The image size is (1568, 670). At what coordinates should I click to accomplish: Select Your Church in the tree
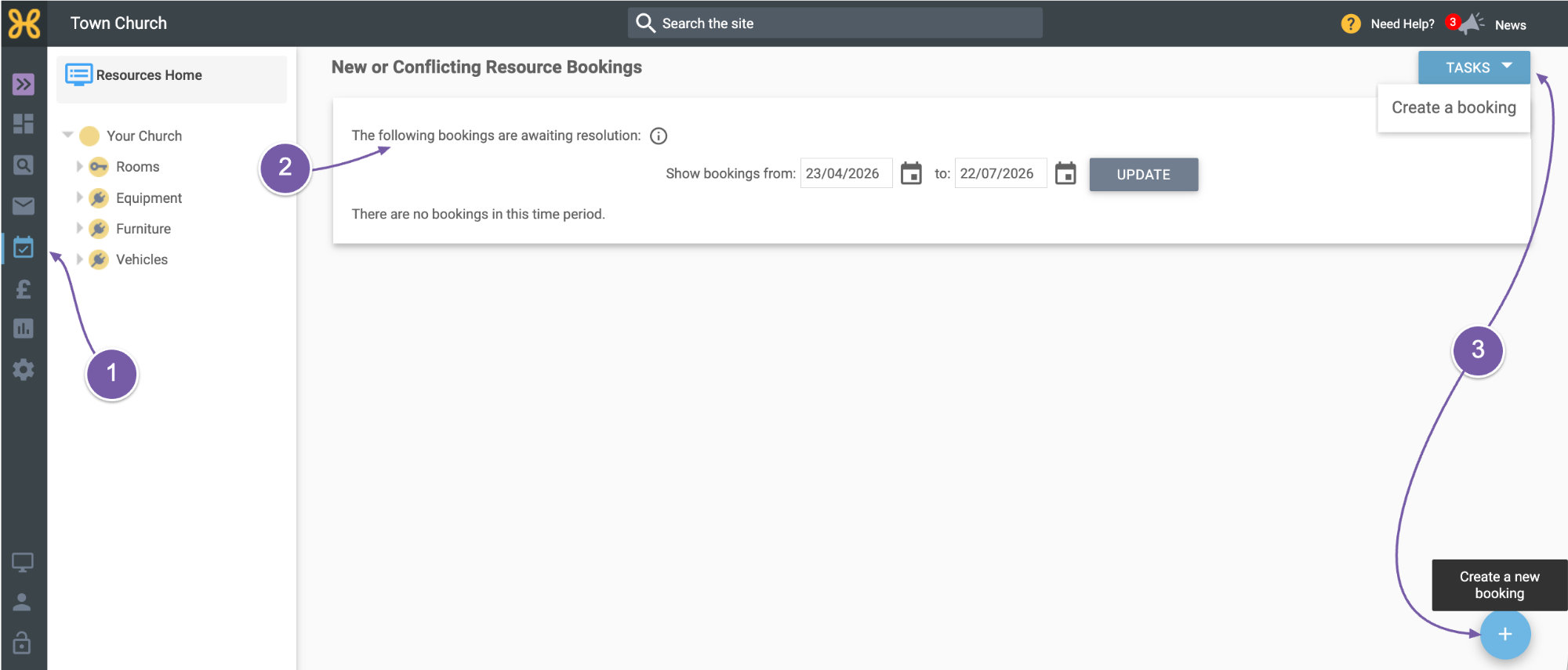[x=144, y=136]
